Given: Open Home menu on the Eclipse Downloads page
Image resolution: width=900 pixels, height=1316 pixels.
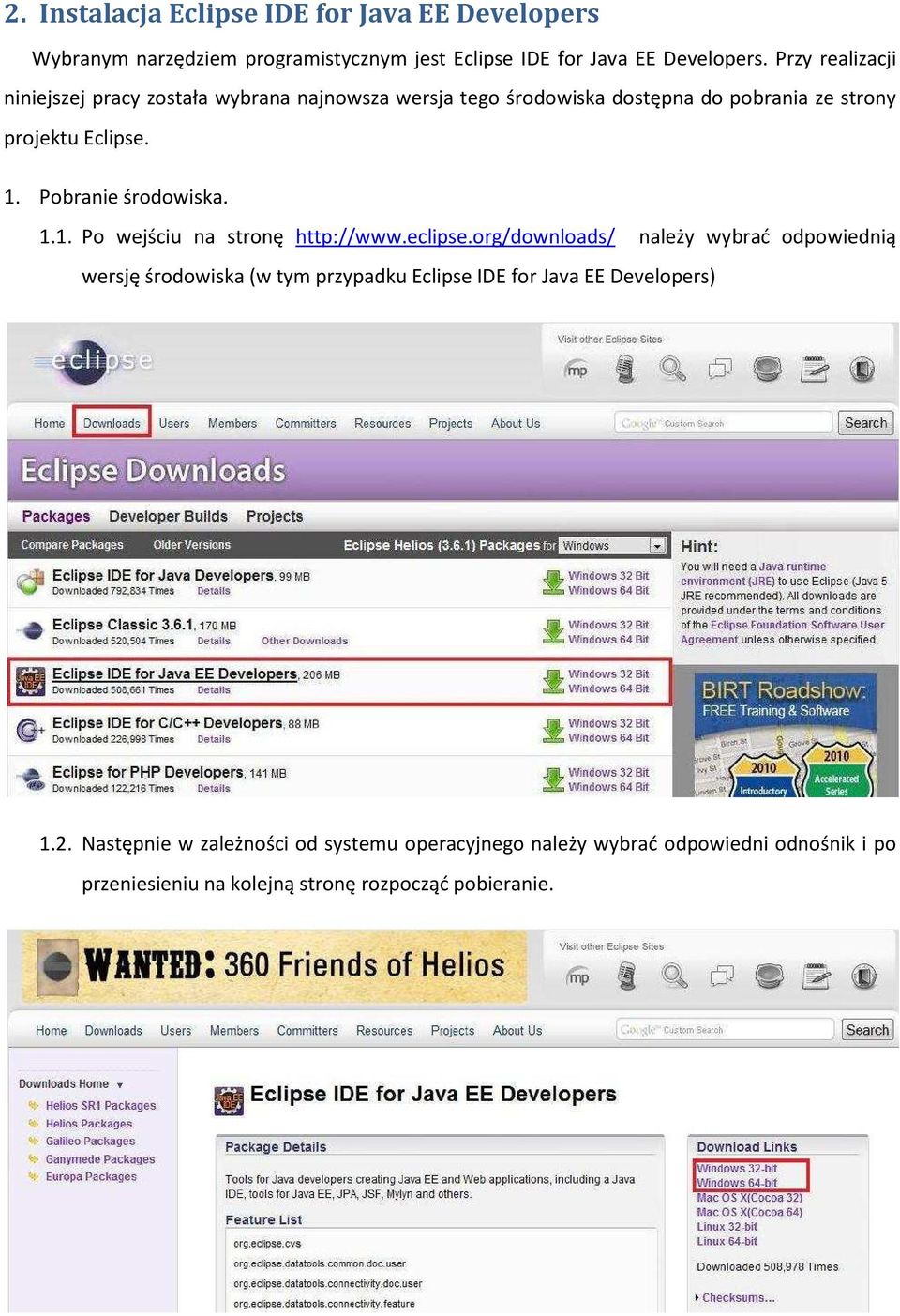Looking at the screenshot, I should click(49, 423).
